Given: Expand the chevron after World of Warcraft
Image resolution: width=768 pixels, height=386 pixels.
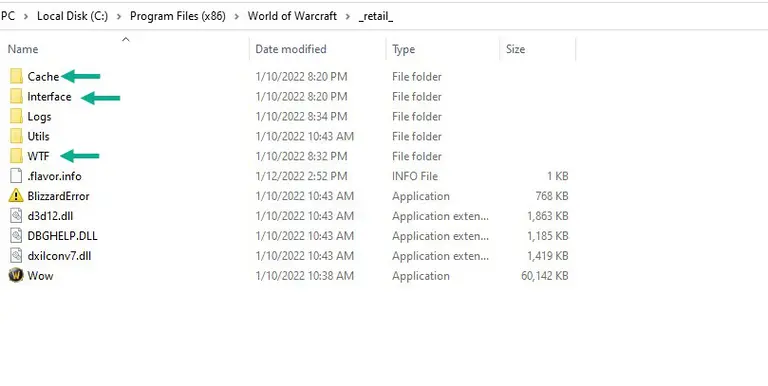Looking at the screenshot, I should (348, 16).
